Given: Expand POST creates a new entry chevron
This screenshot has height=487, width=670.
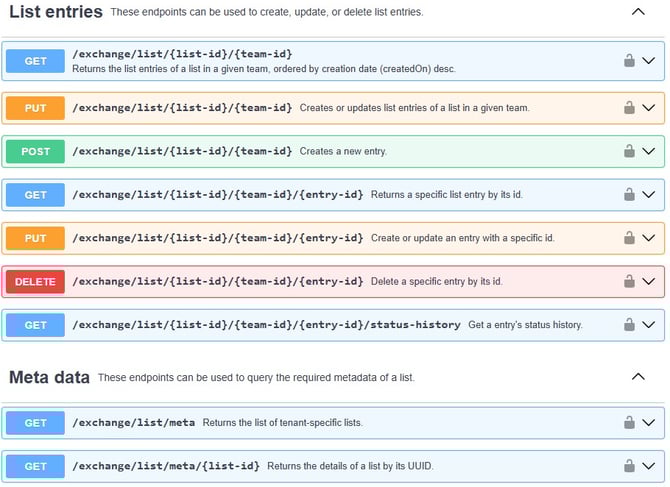Looking at the screenshot, I should [x=649, y=151].
